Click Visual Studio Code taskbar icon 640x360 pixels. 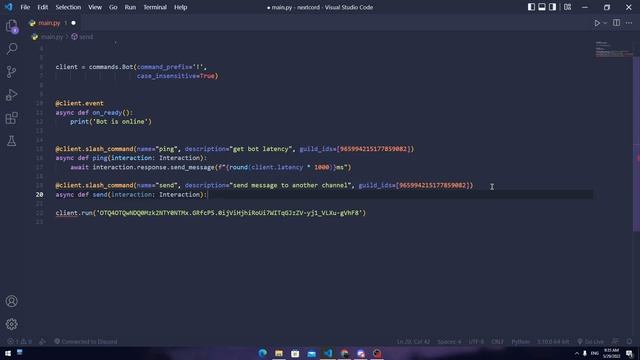click(328, 353)
